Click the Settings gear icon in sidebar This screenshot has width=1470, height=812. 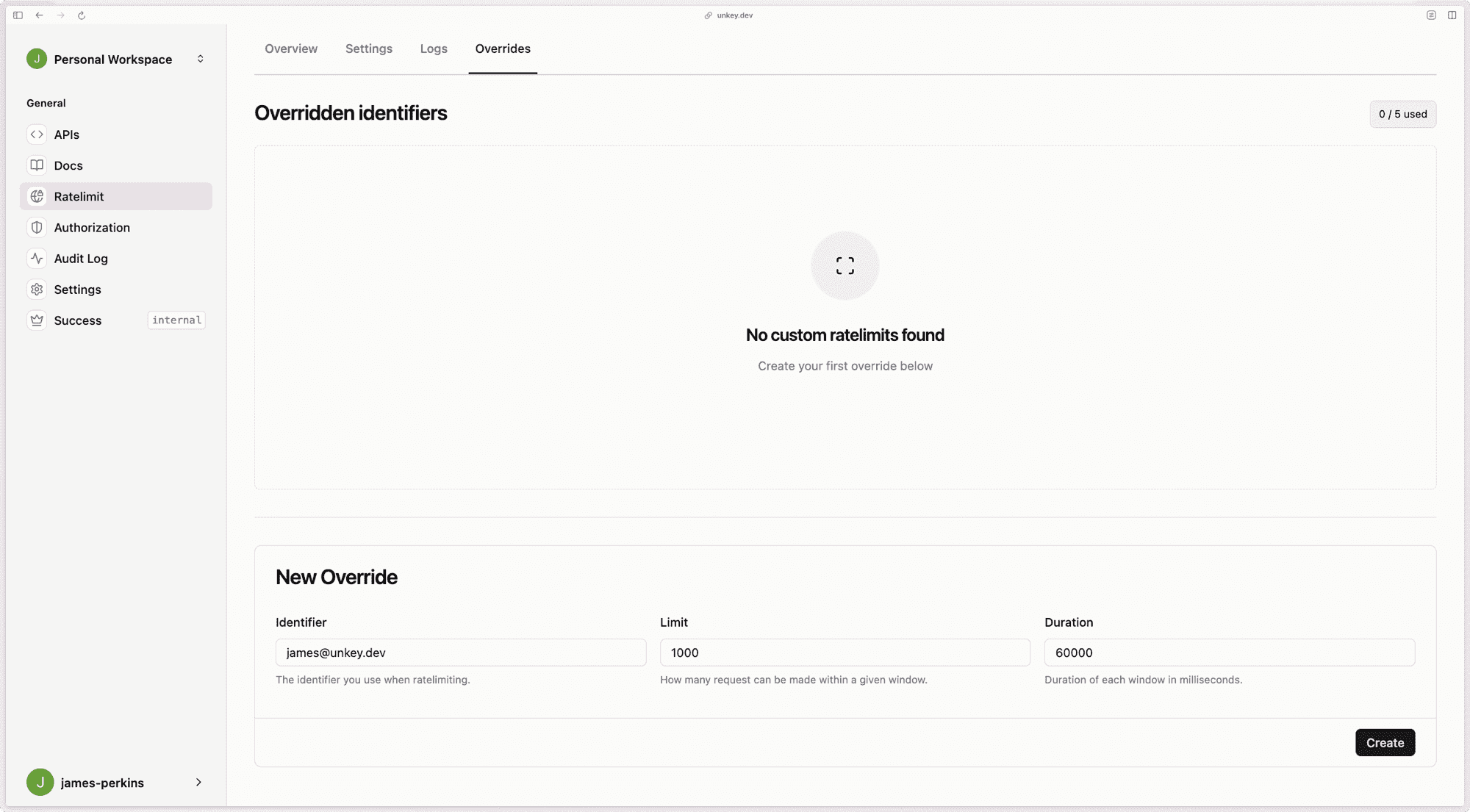37,289
